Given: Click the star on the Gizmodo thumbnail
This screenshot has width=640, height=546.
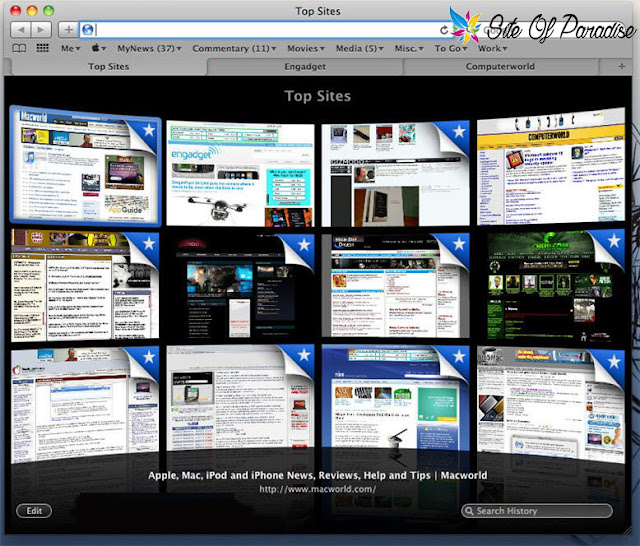Looking at the screenshot, I should pyautogui.click(x=459, y=131).
